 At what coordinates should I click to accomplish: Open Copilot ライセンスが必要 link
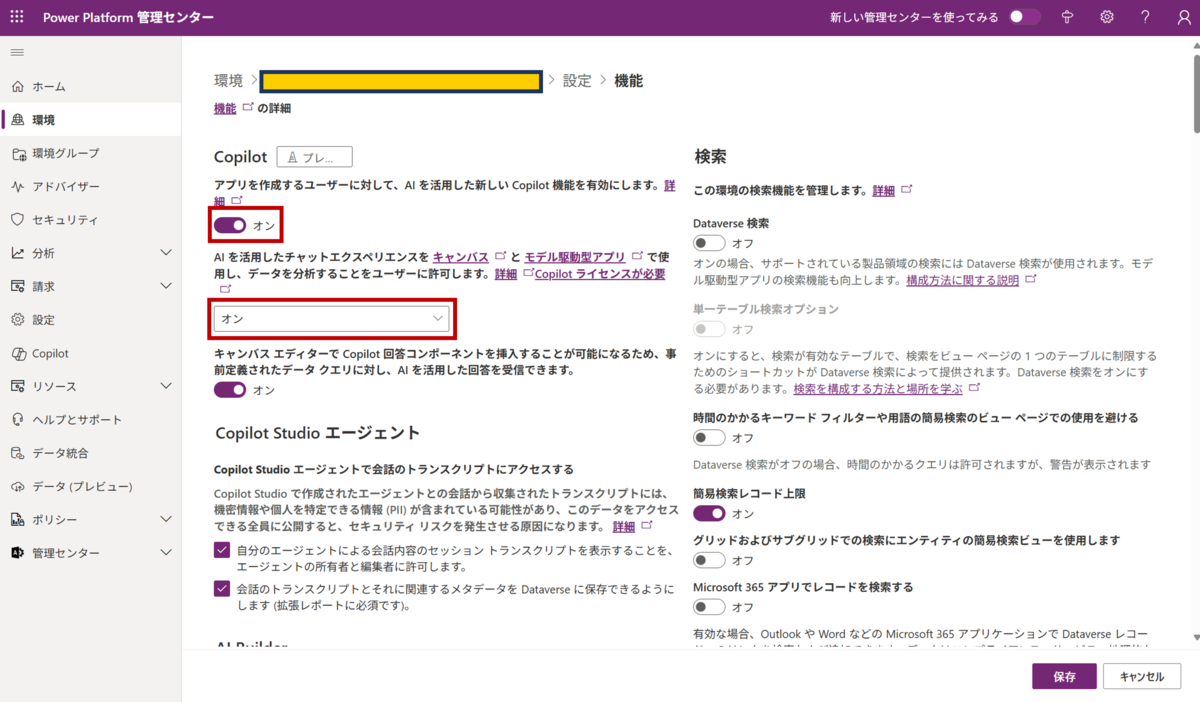[599, 274]
